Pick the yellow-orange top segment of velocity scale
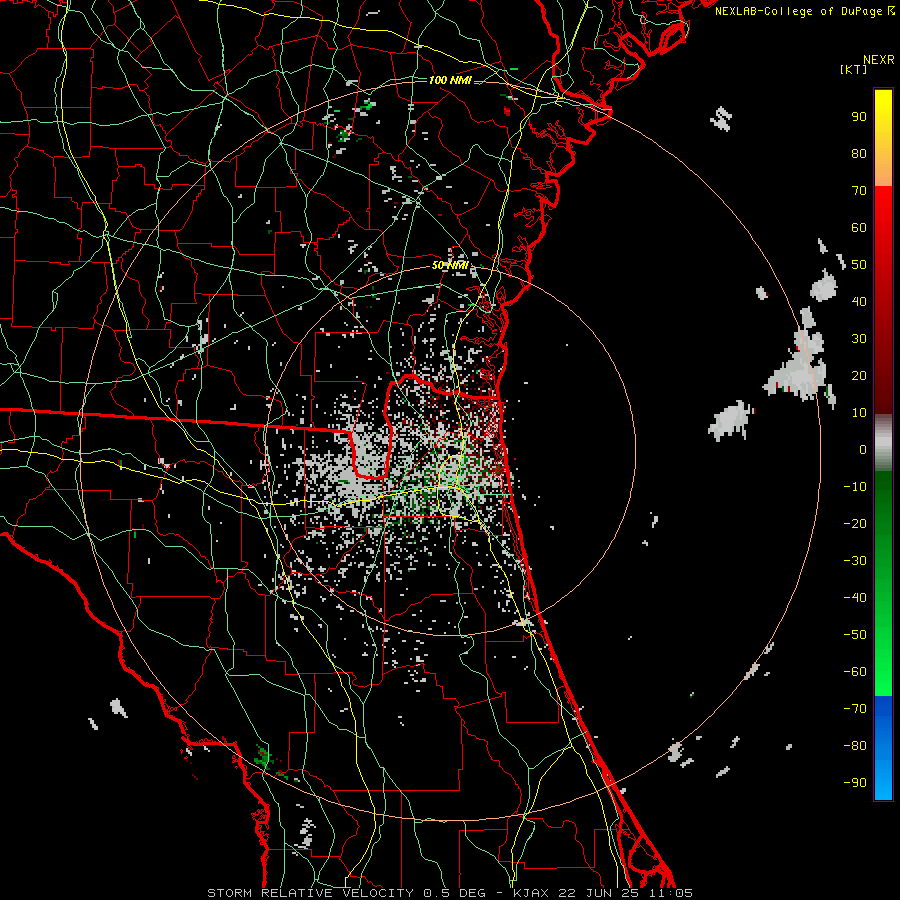 click(883, 138)
